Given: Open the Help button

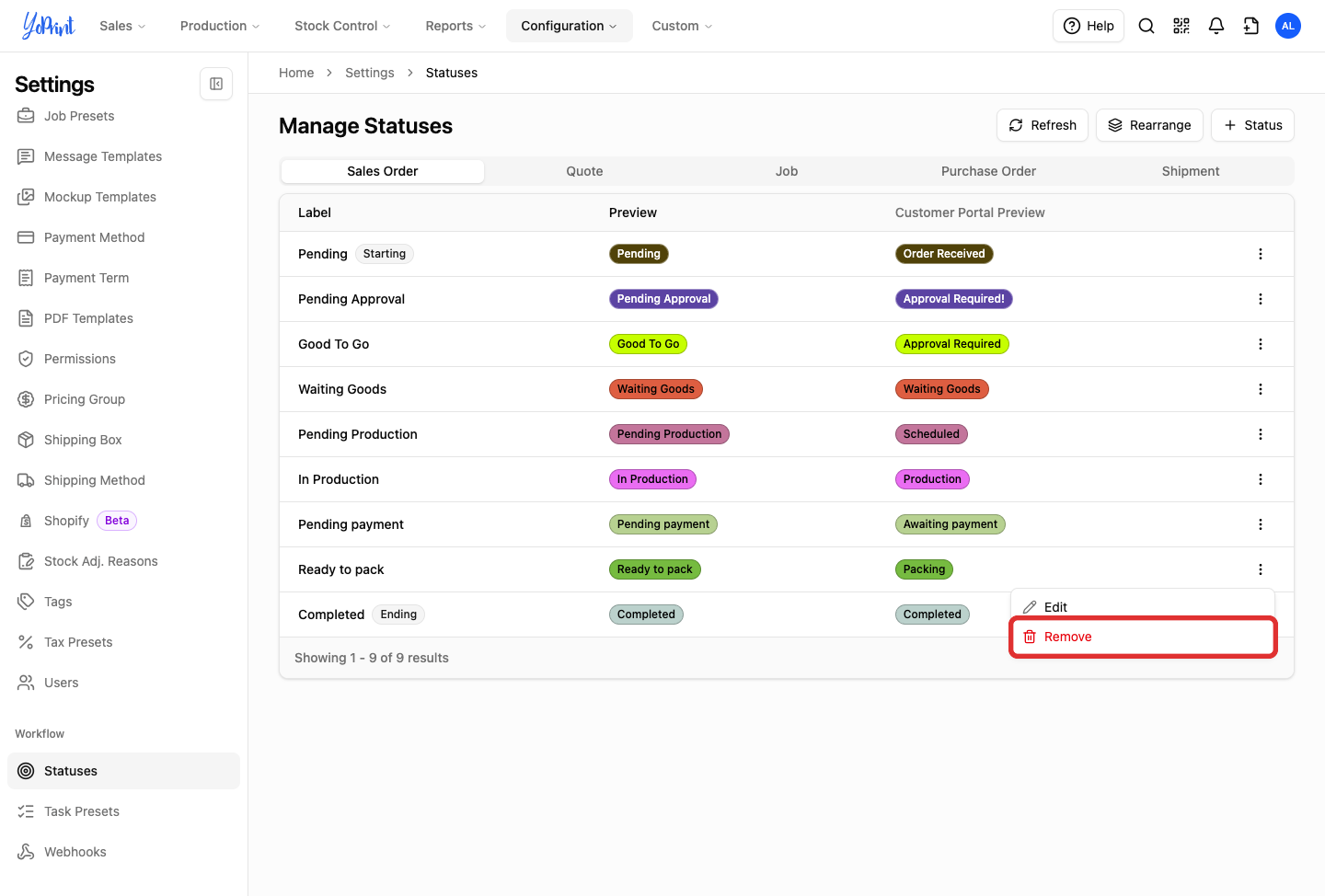Looking at the screenshot, I should [x=1089, y=26].
